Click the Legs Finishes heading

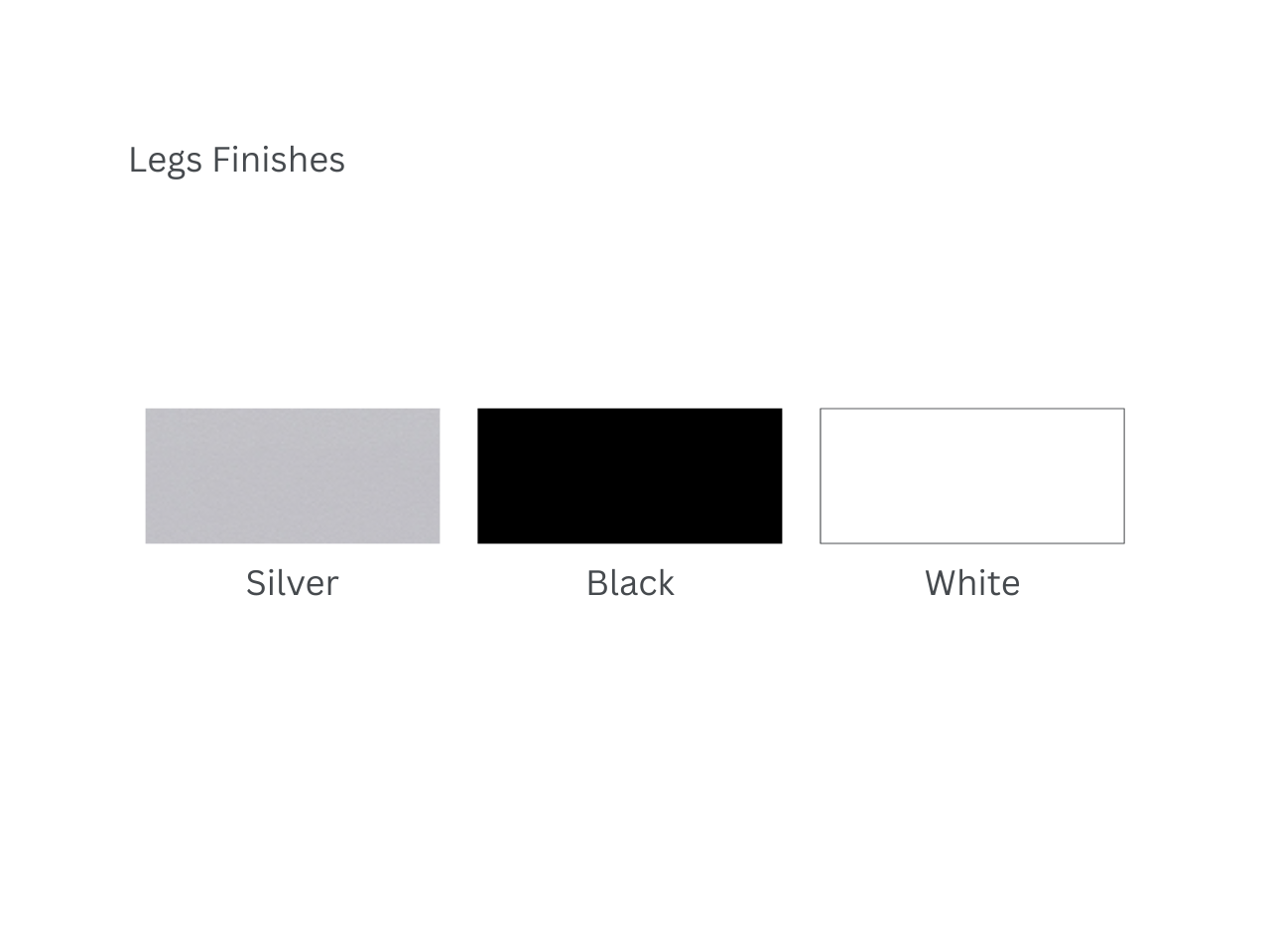236,160
